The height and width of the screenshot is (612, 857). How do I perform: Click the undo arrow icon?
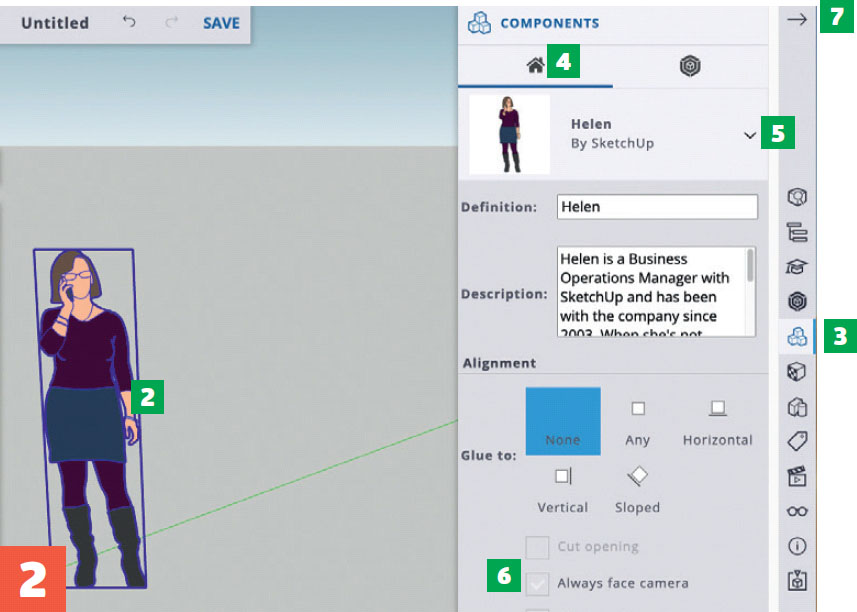point(129,22)
